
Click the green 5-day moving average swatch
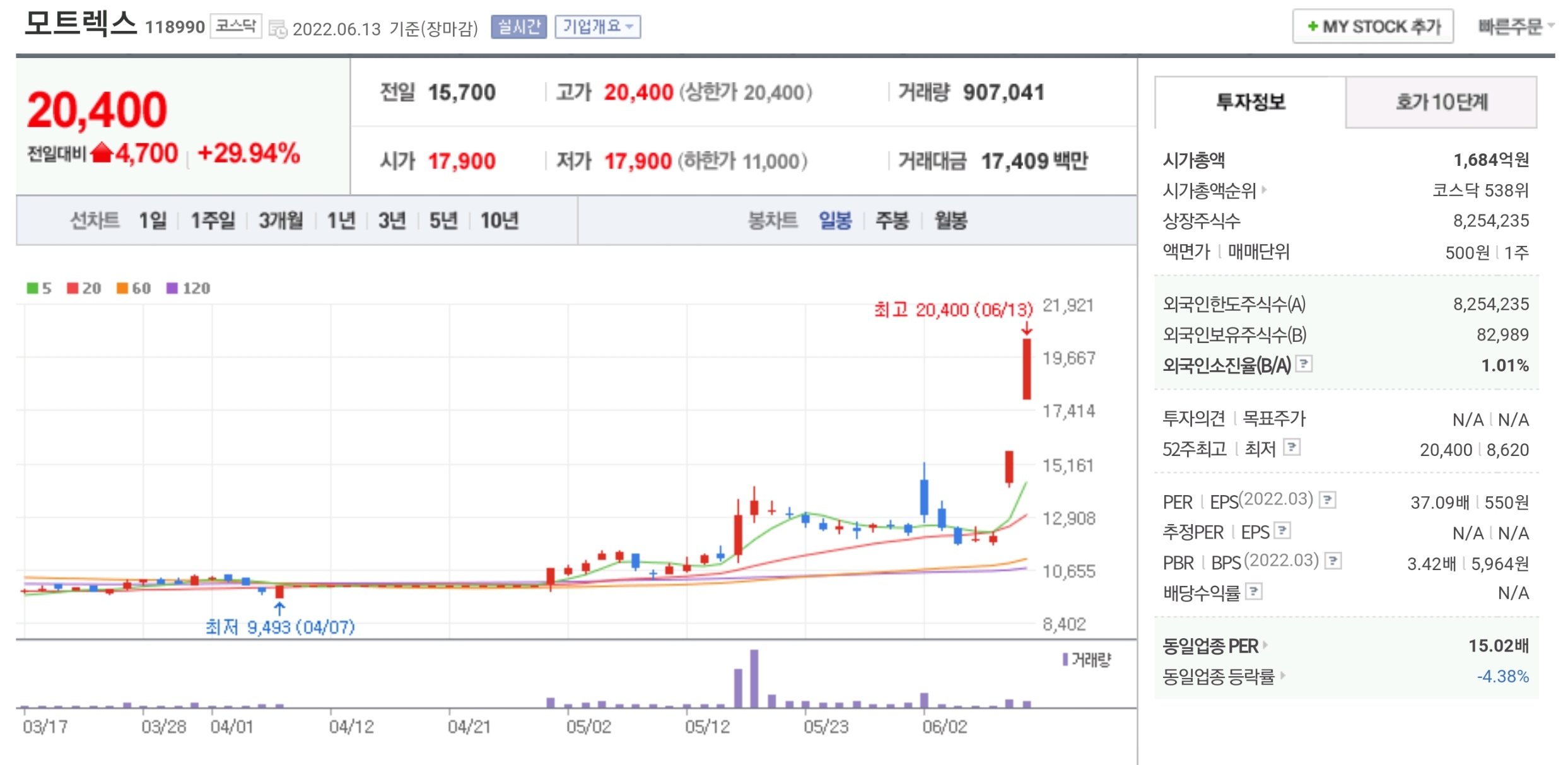[x=33, y=288]
